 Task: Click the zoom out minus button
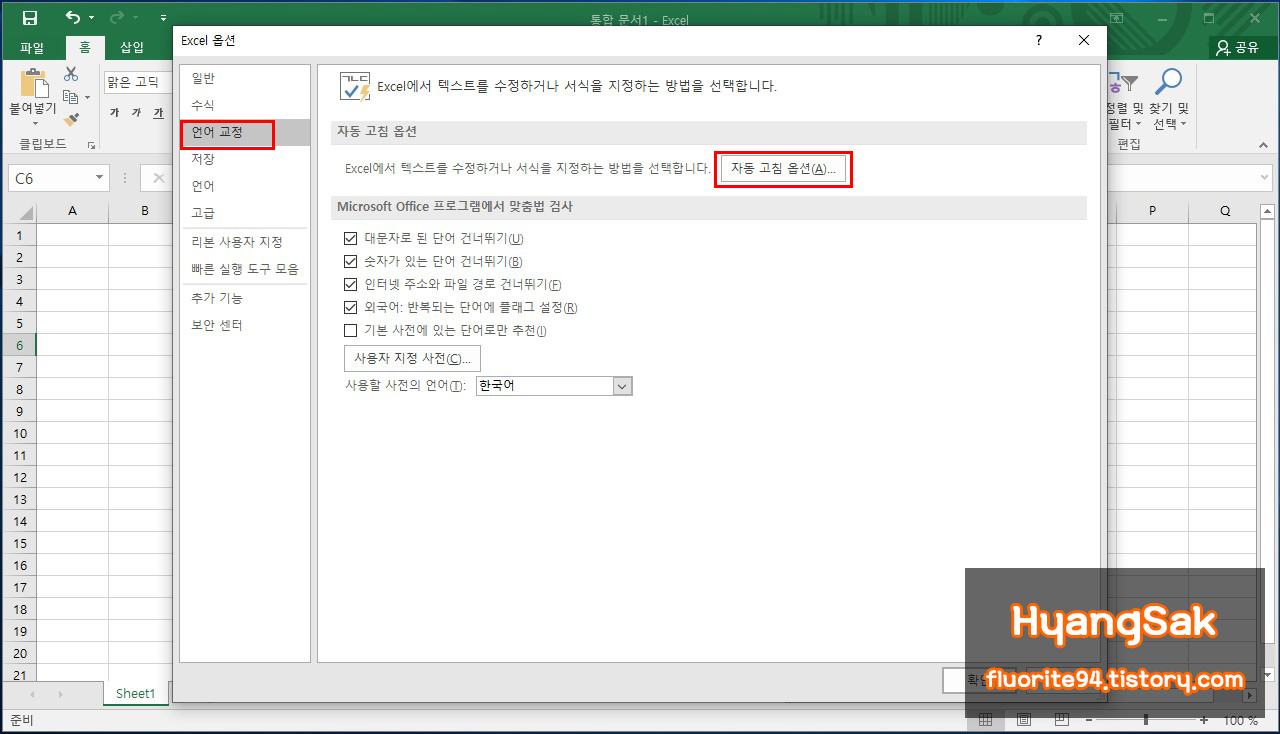[x=1089, y=720]
